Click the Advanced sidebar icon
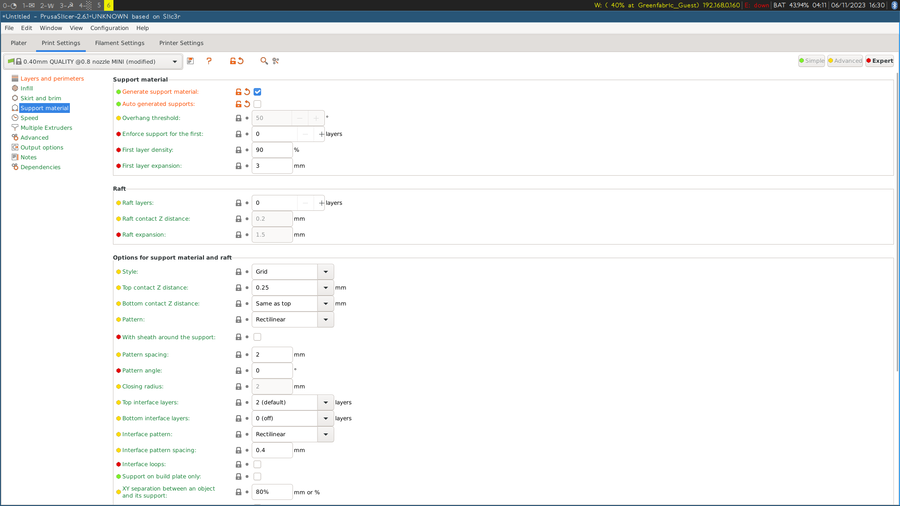 (x=15, y=137)
